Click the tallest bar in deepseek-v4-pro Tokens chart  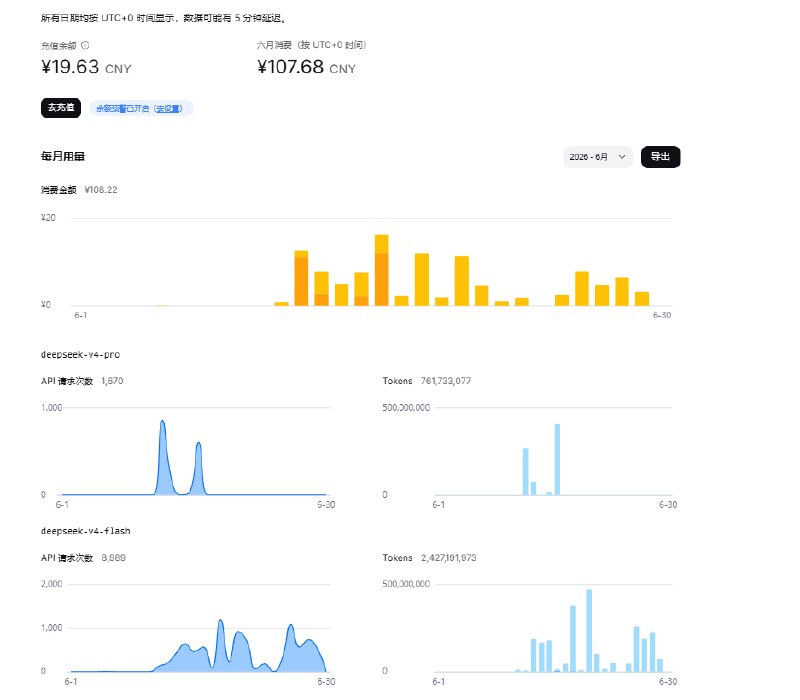click(557, 459)
